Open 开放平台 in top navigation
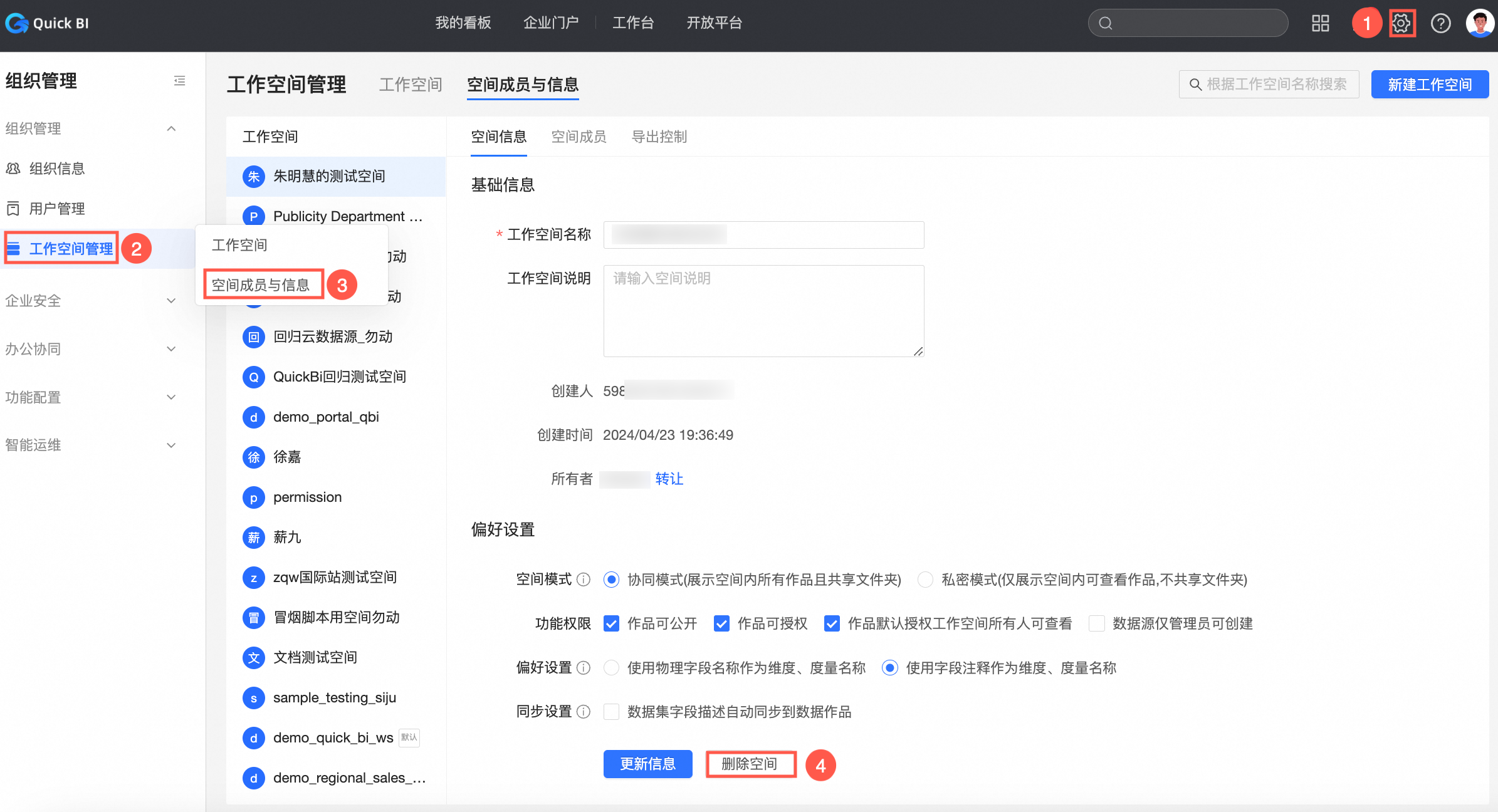Viewport: 1498px width, 812px height. (715, 23)
